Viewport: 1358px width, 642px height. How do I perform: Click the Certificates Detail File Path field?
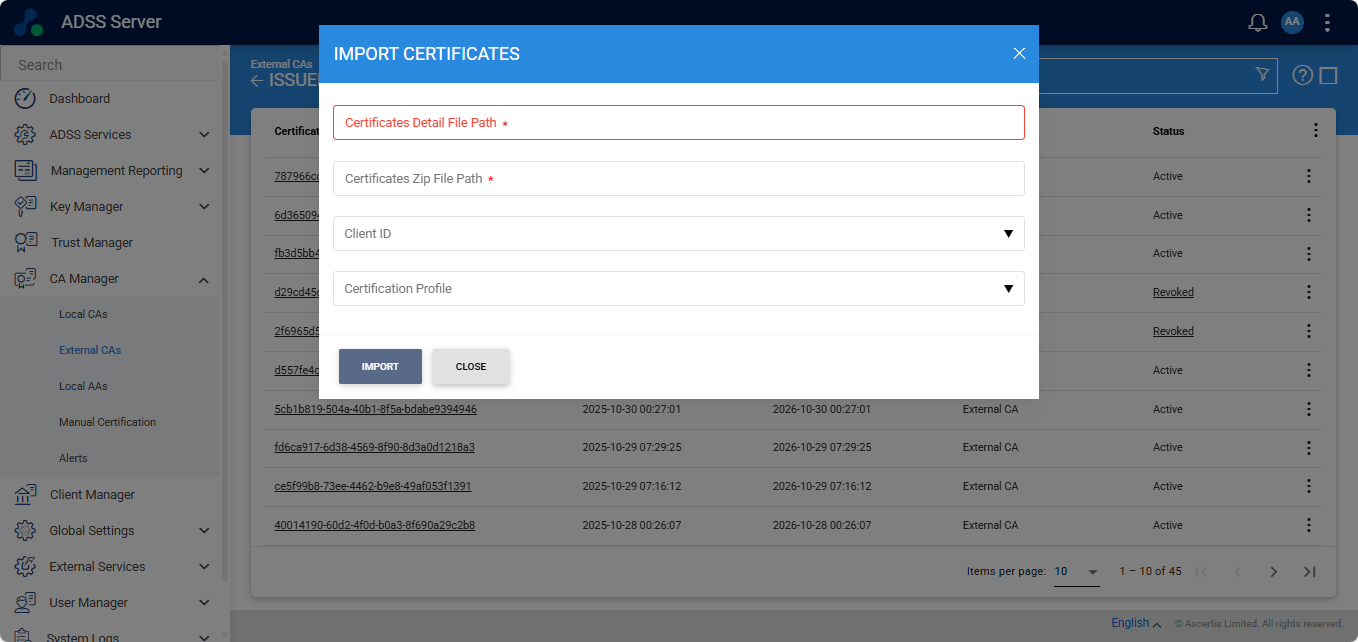(678, 122)
